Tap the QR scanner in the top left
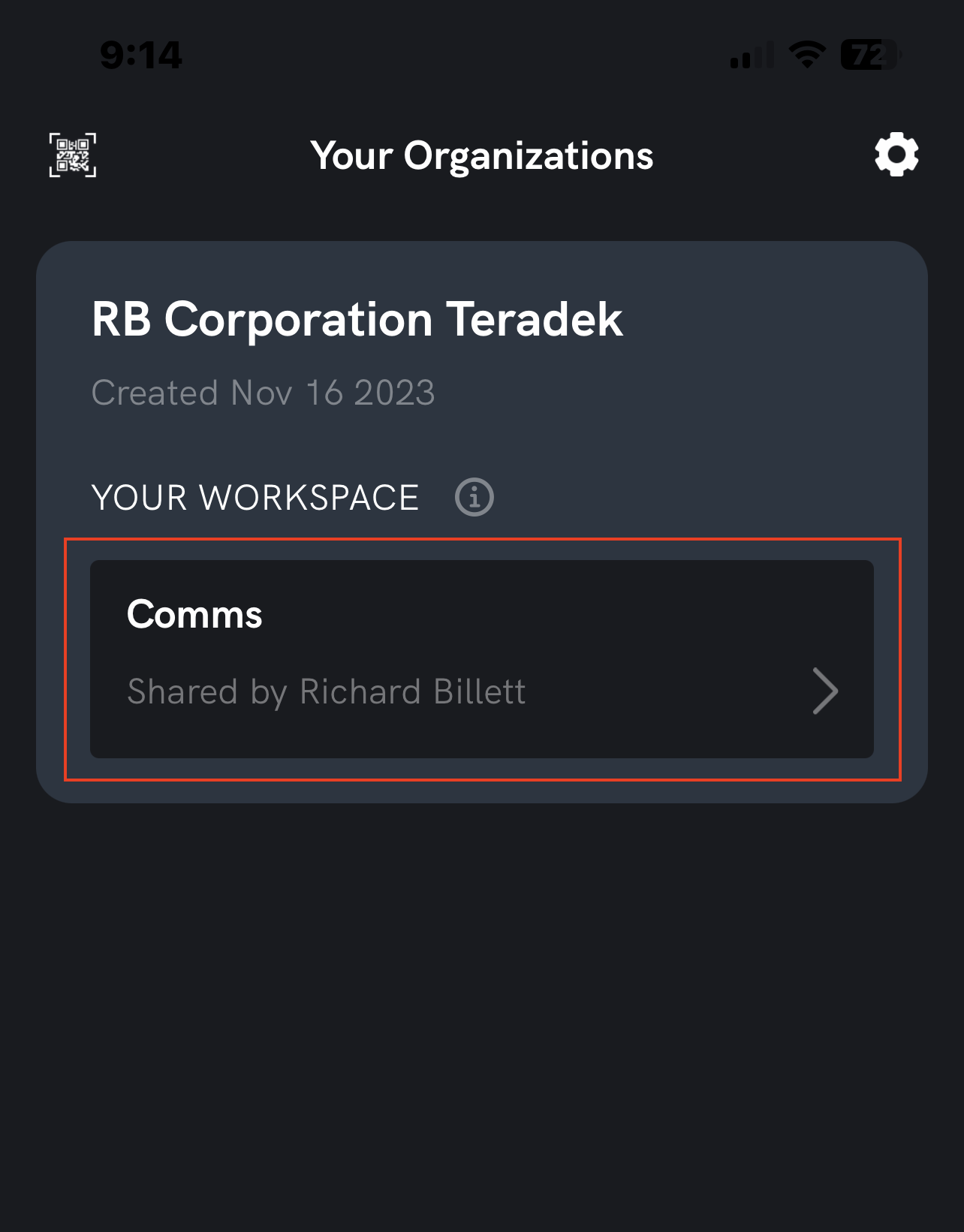 pos(73,155)
